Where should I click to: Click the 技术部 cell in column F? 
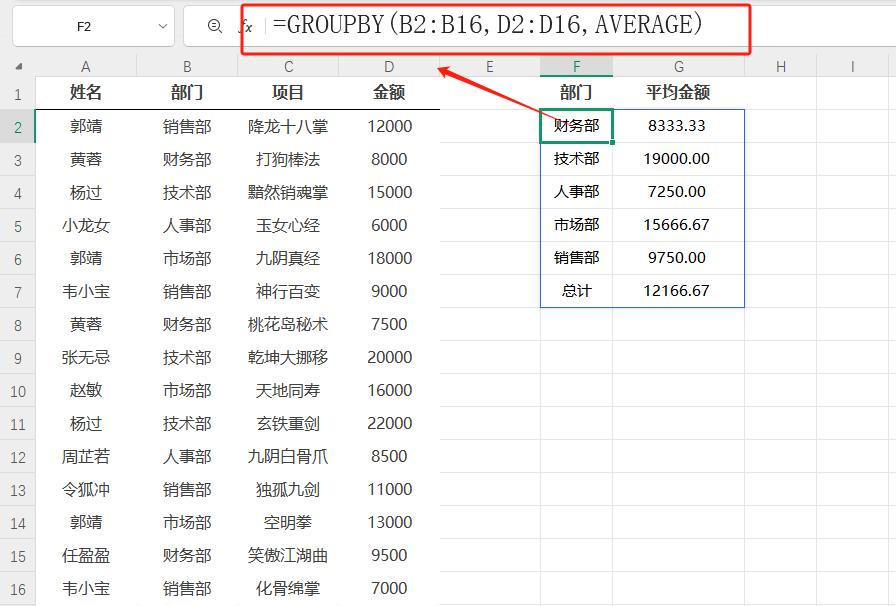pyautogui.click(x=576, y=159)
